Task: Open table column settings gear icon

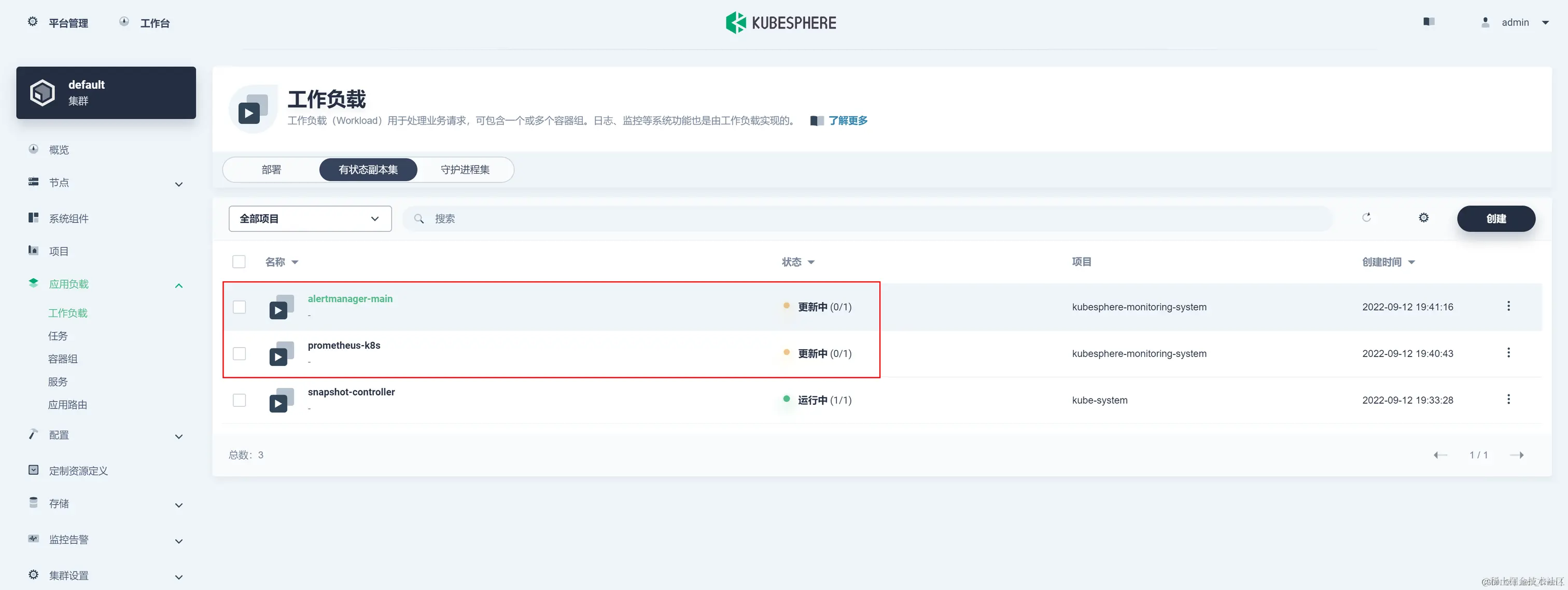Action: click(x=1423, y=217)
